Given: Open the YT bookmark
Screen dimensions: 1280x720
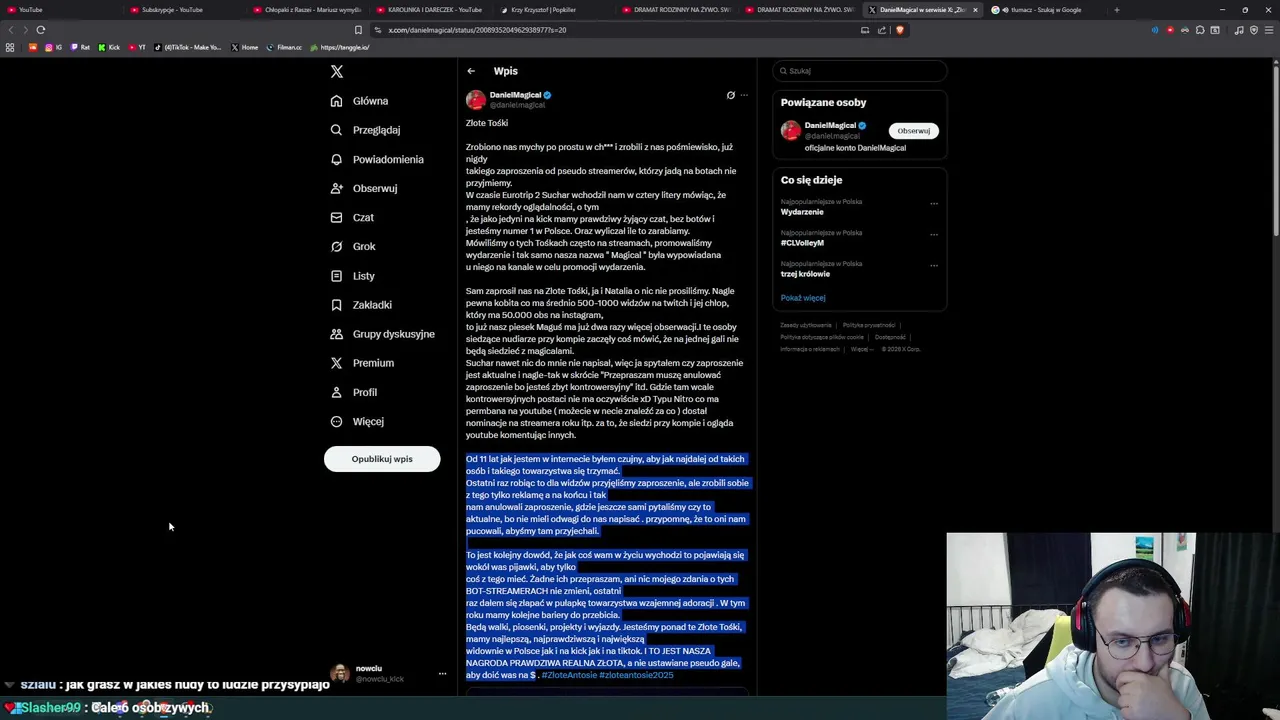Looking at the screenshot, I should (137, 47).
